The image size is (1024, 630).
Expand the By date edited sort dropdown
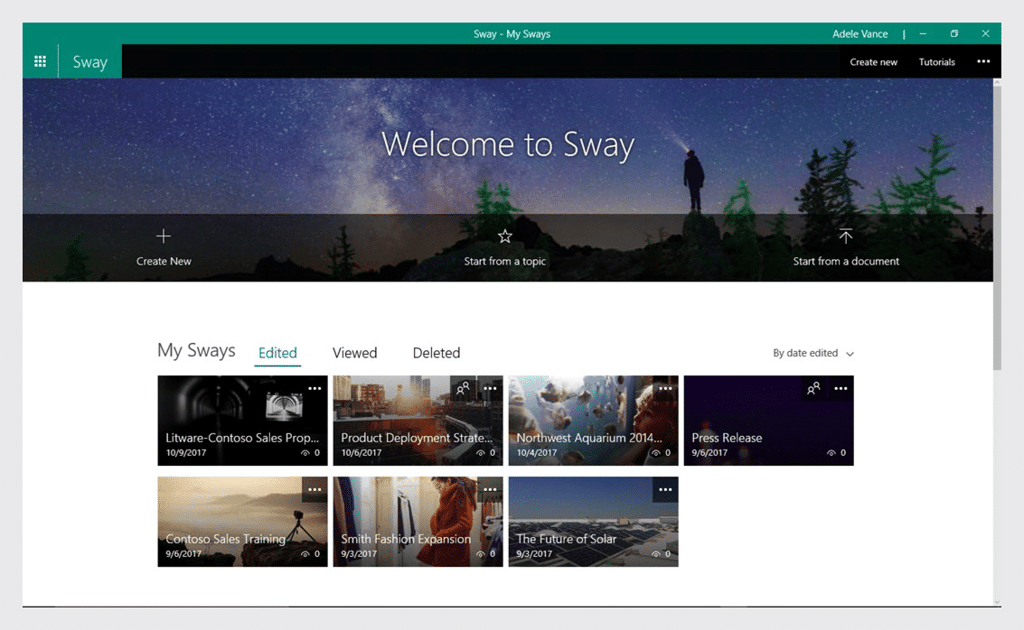(813, 353)
